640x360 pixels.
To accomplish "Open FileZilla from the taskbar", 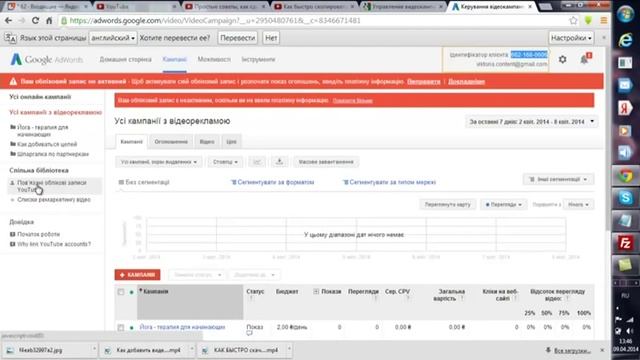I will tap(625, 242).
